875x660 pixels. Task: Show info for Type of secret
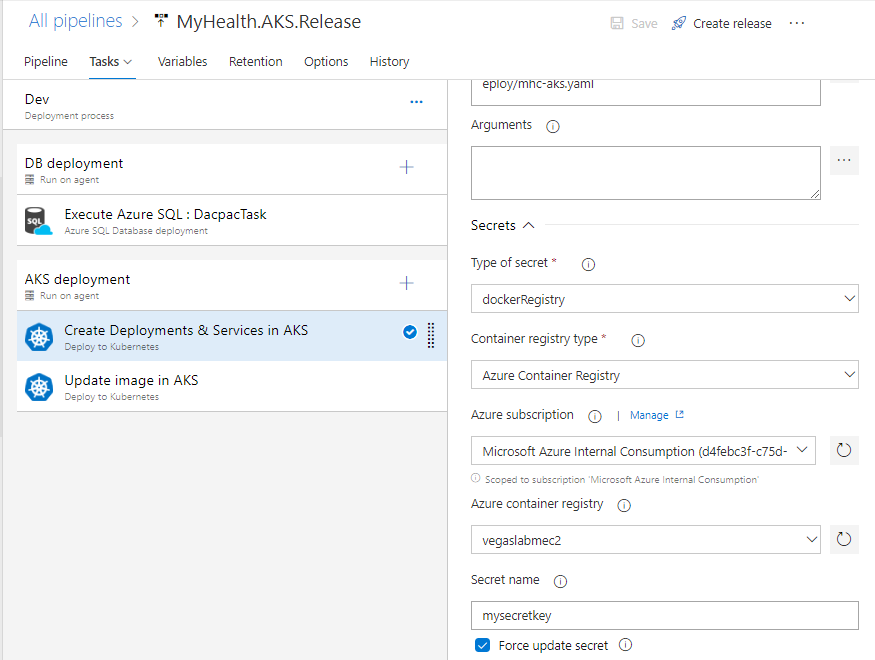[x=588, y=264]
